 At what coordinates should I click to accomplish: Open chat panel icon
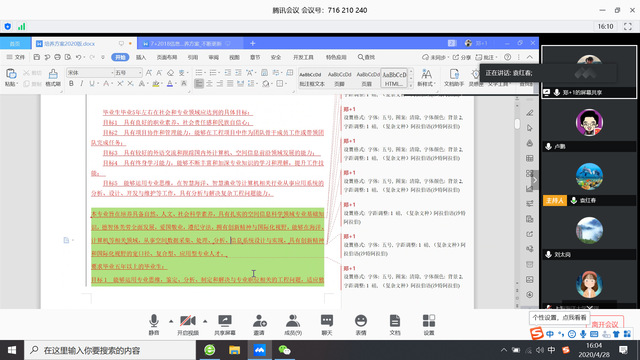pos(327,324)
